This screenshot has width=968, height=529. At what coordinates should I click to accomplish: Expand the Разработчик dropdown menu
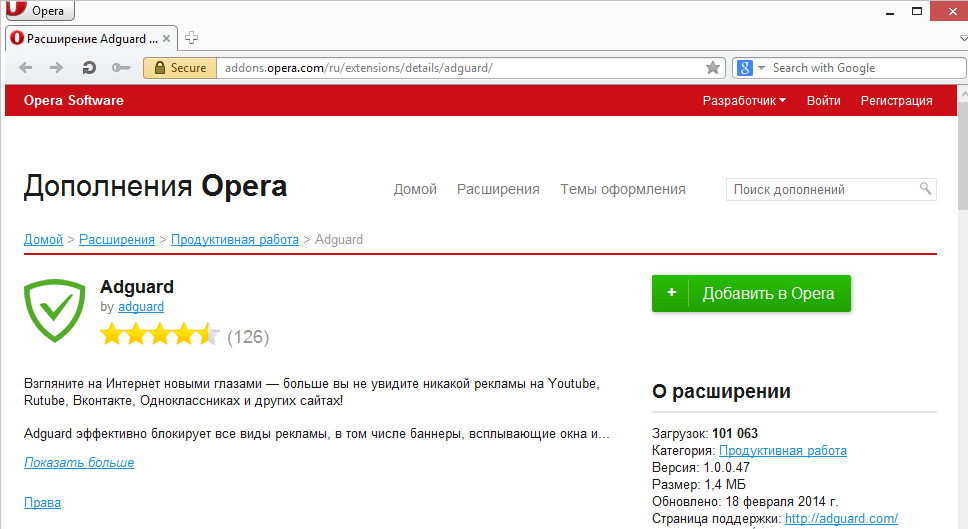pyautogui.click(x=744, y=101)
